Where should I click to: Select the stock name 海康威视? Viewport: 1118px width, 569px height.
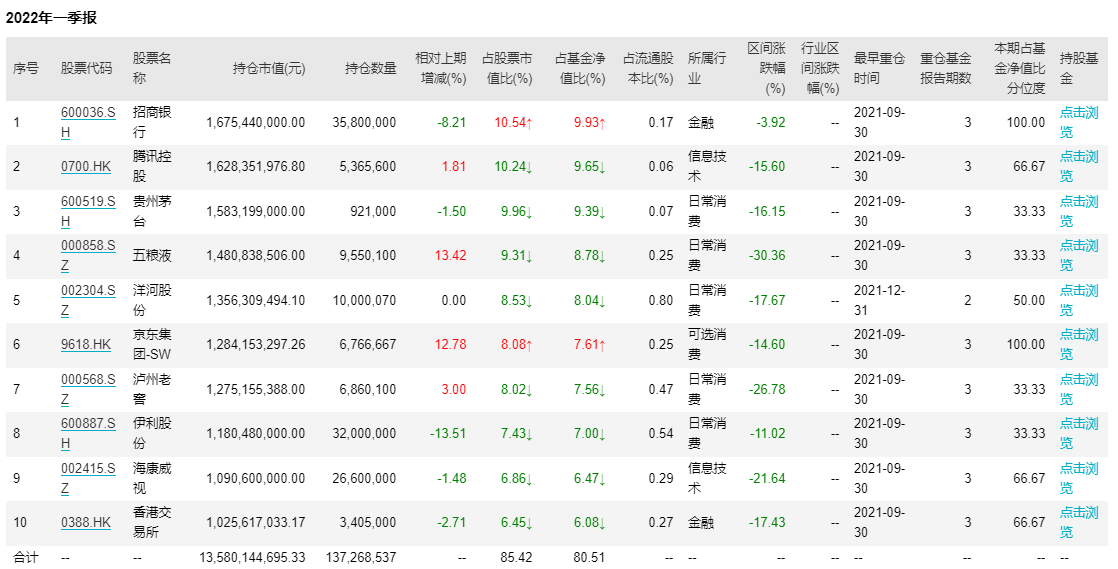(152, 478)
